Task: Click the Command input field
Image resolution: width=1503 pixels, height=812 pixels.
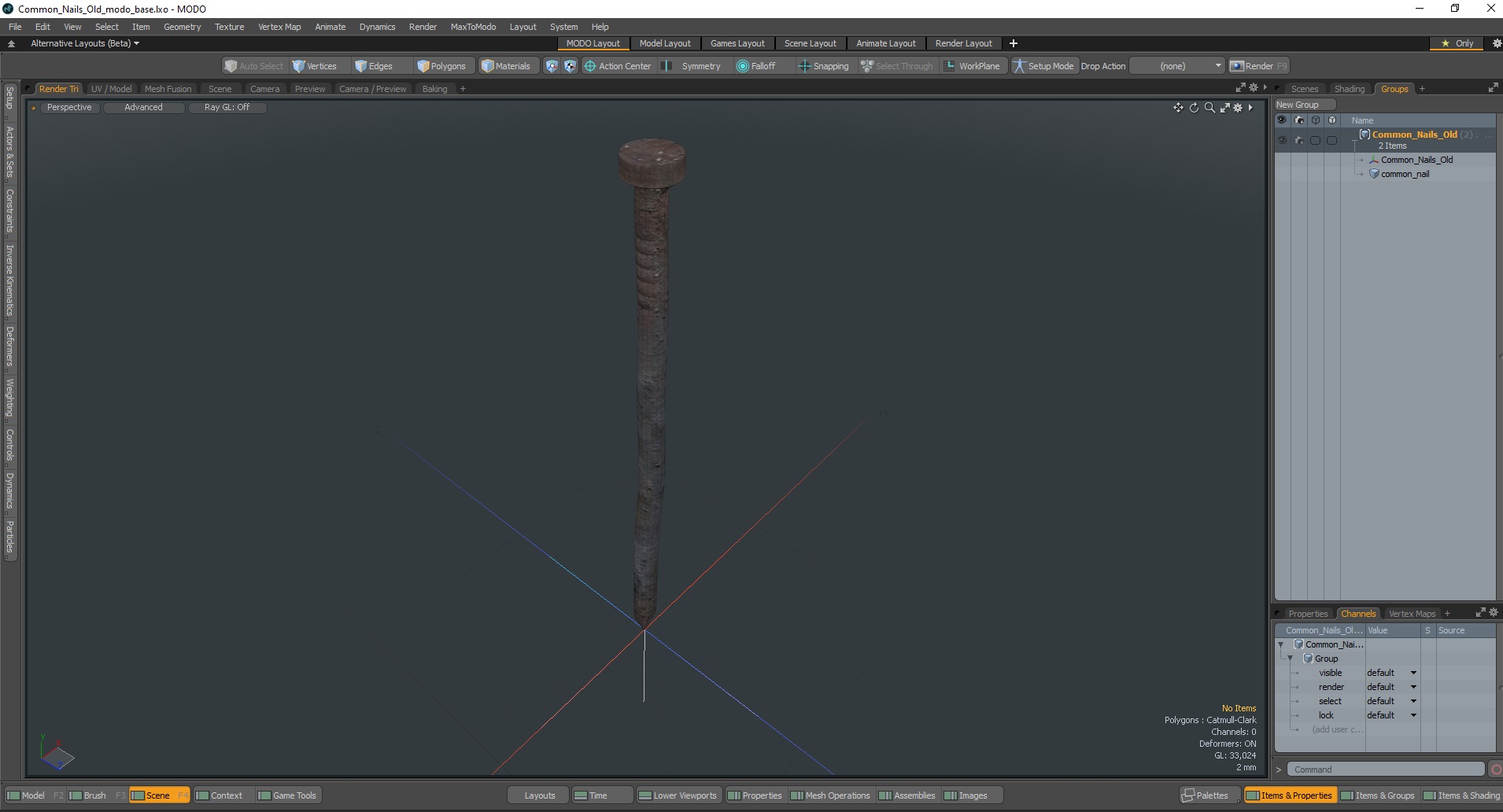Action: click(1386, 770)
